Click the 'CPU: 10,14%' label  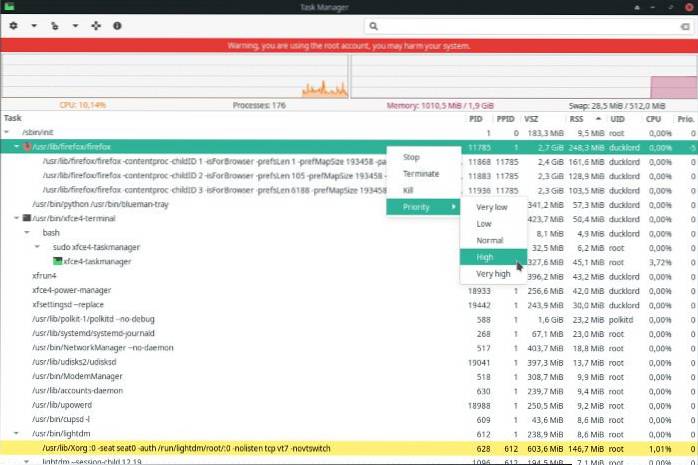82,105
